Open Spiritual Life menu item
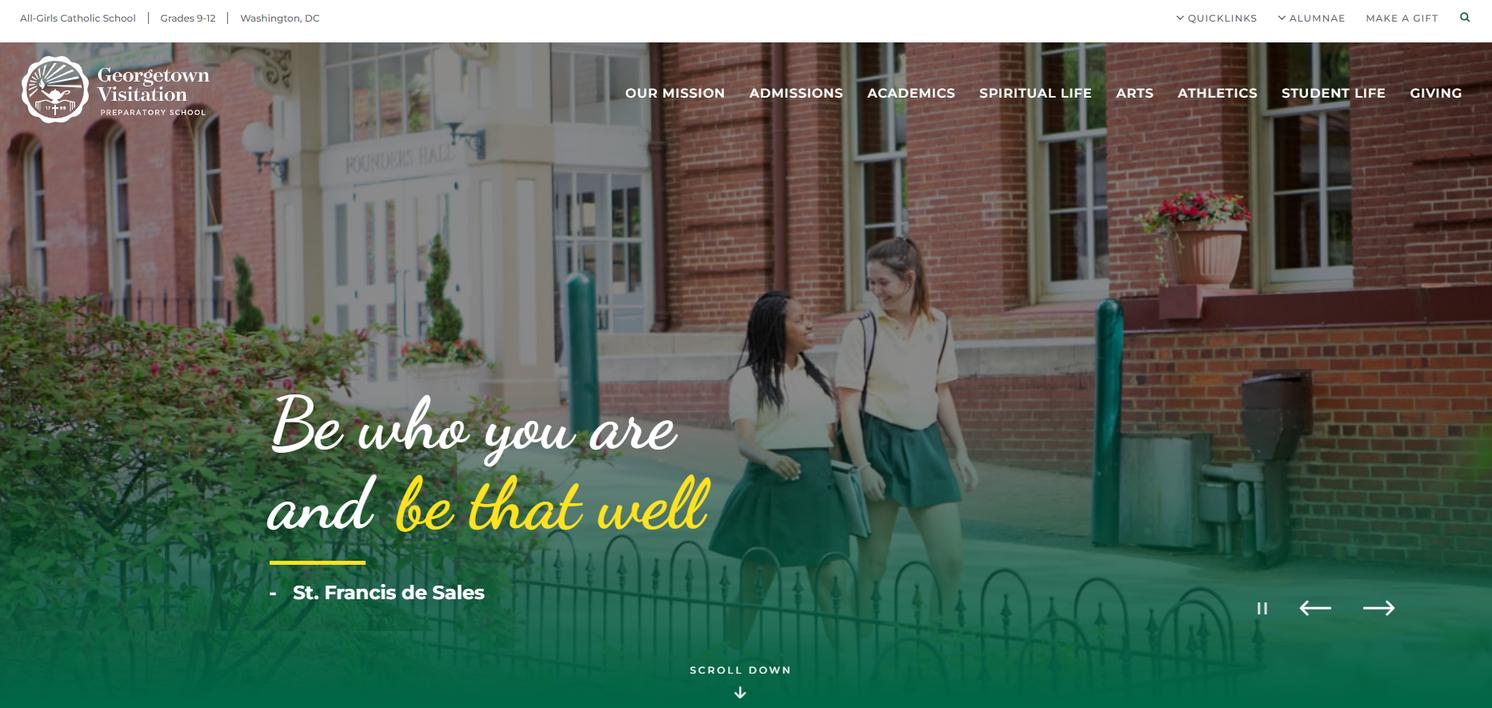 tap(1035, 93)
